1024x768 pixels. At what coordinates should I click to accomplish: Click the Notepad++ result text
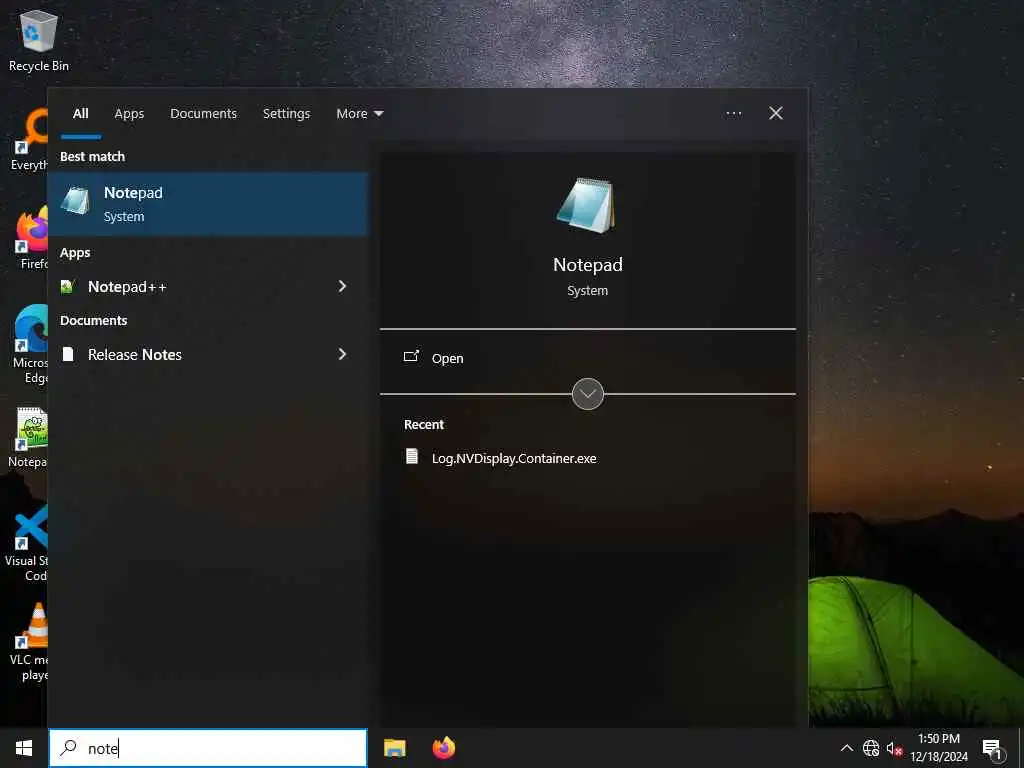(127, 287)
